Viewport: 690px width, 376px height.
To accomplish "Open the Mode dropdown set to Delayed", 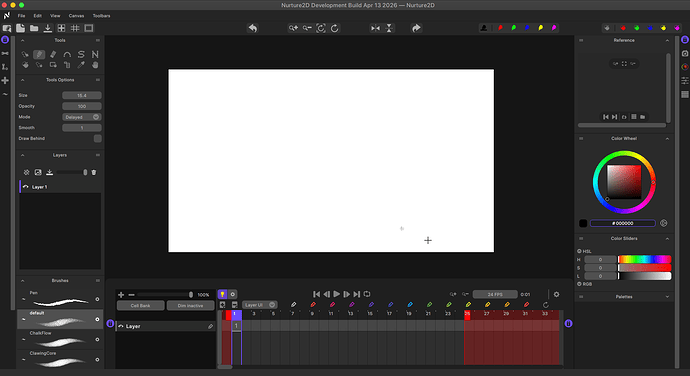I will click(x=82, y=117).
